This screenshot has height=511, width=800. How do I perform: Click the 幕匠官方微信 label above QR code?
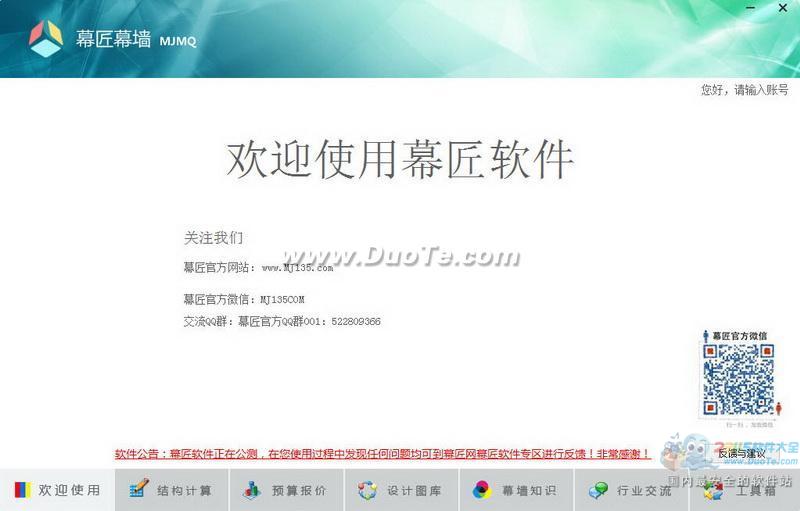click(x=739, y=336)
